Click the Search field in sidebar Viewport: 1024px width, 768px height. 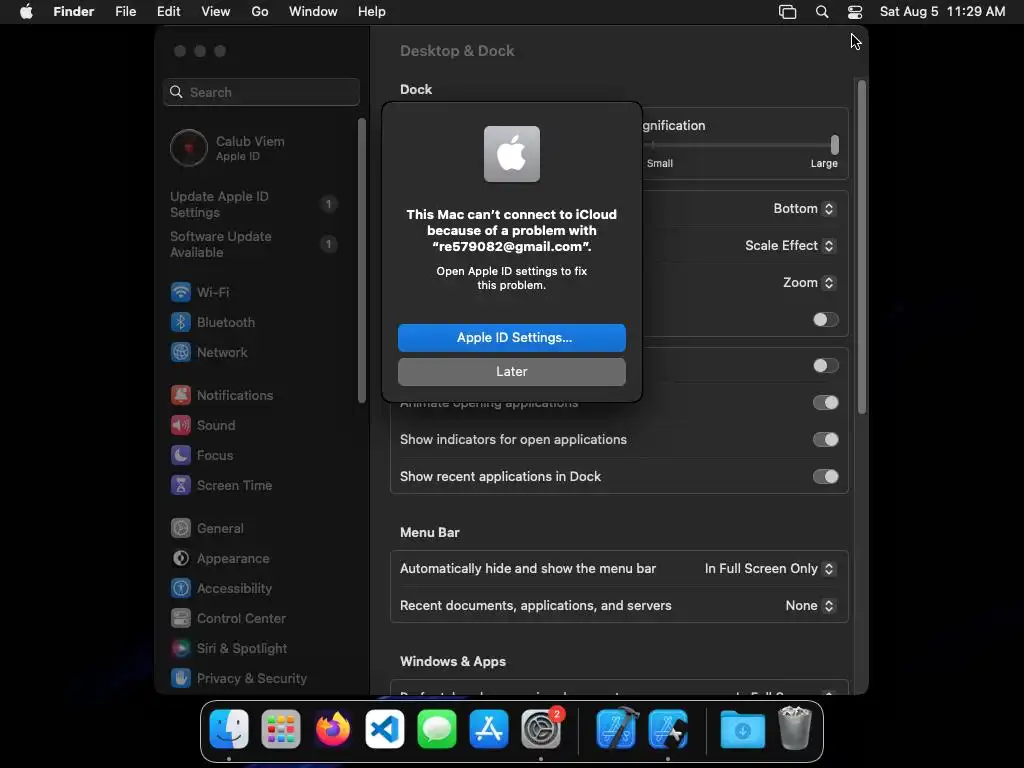coord(261,92)
